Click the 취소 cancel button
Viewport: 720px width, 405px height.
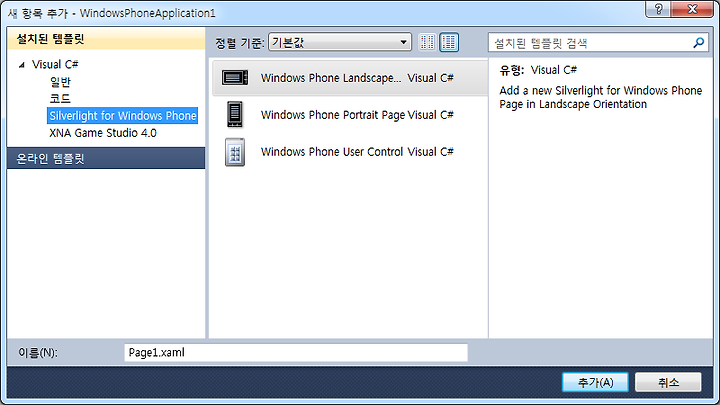pos(668,382)
